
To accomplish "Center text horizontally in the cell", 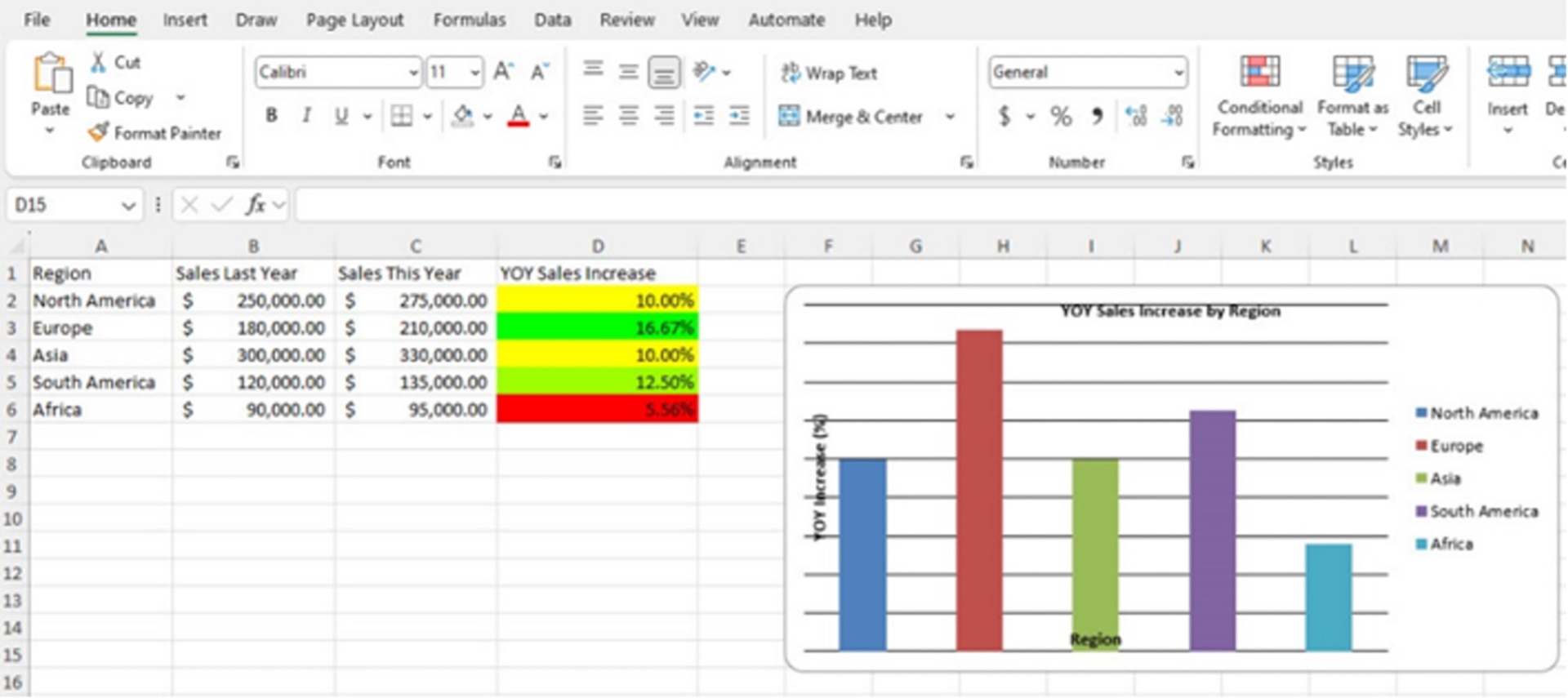I will pyautogui.click(x=628, y=116).
